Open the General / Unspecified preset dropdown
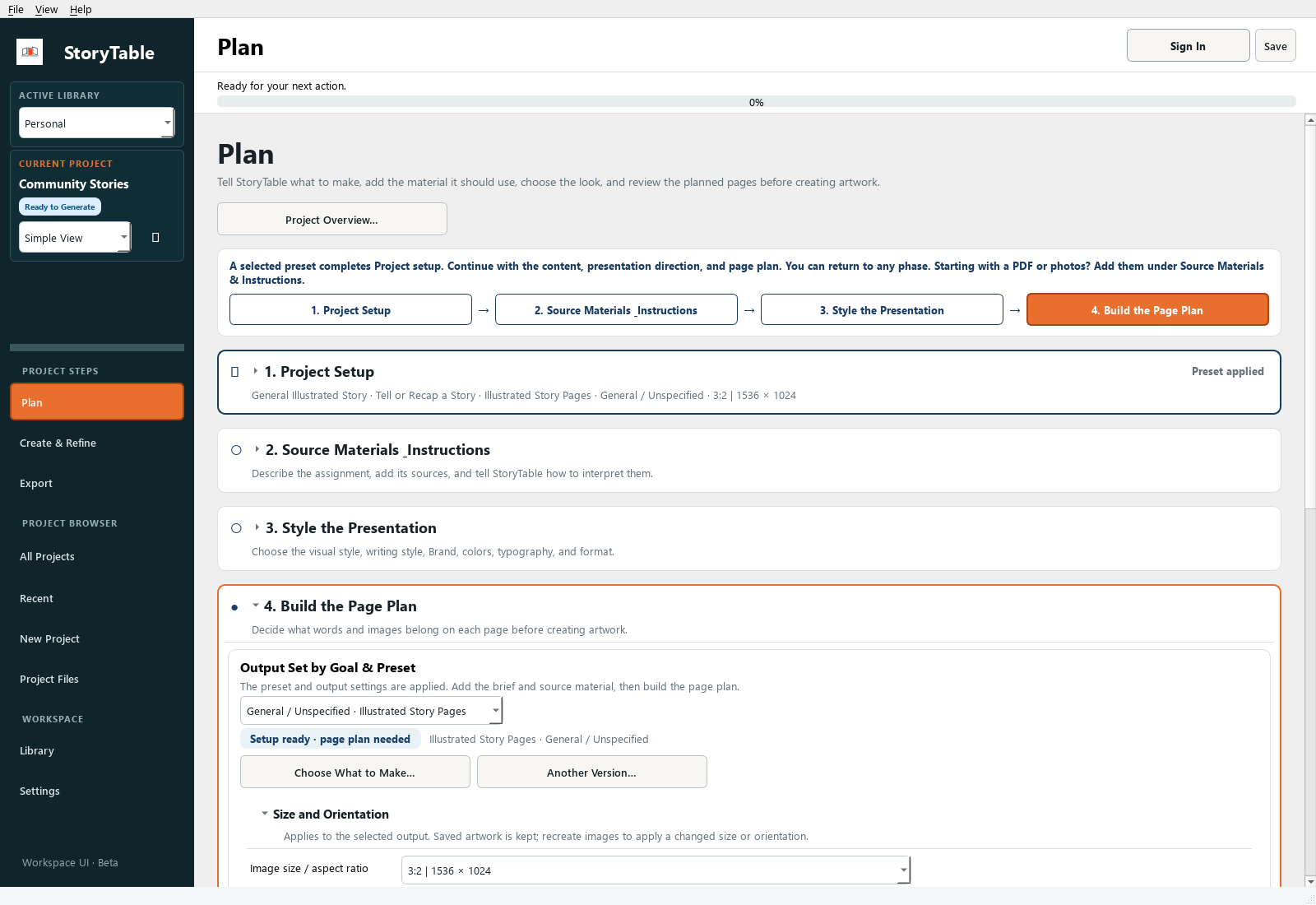This screenshot has width=1316, height=905. pyautogui.click(x=371, y=711)
